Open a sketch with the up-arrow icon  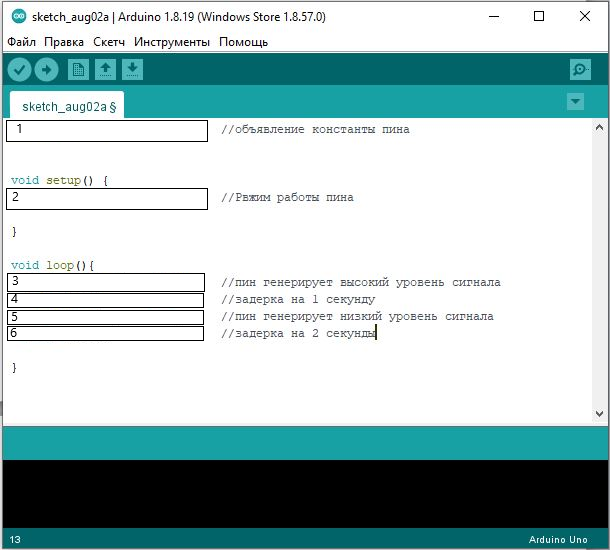coord(105,70)
